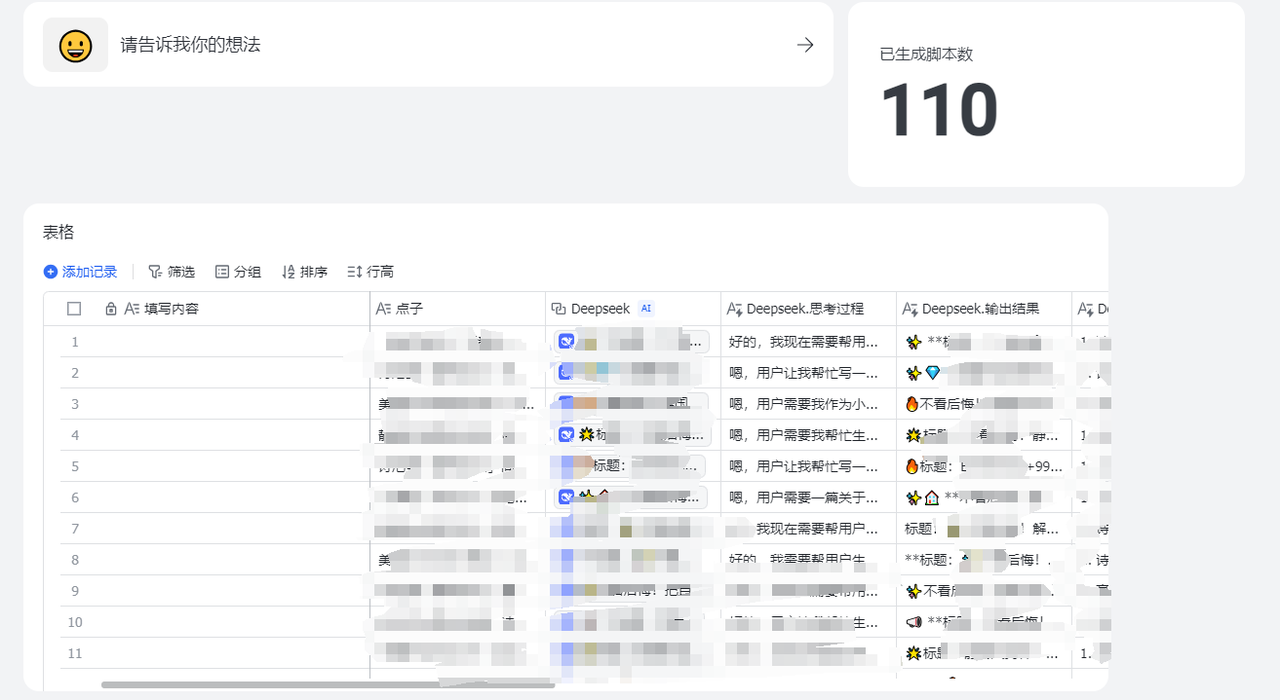Click the AI badge beside Deepseek header

pos(646,309)
